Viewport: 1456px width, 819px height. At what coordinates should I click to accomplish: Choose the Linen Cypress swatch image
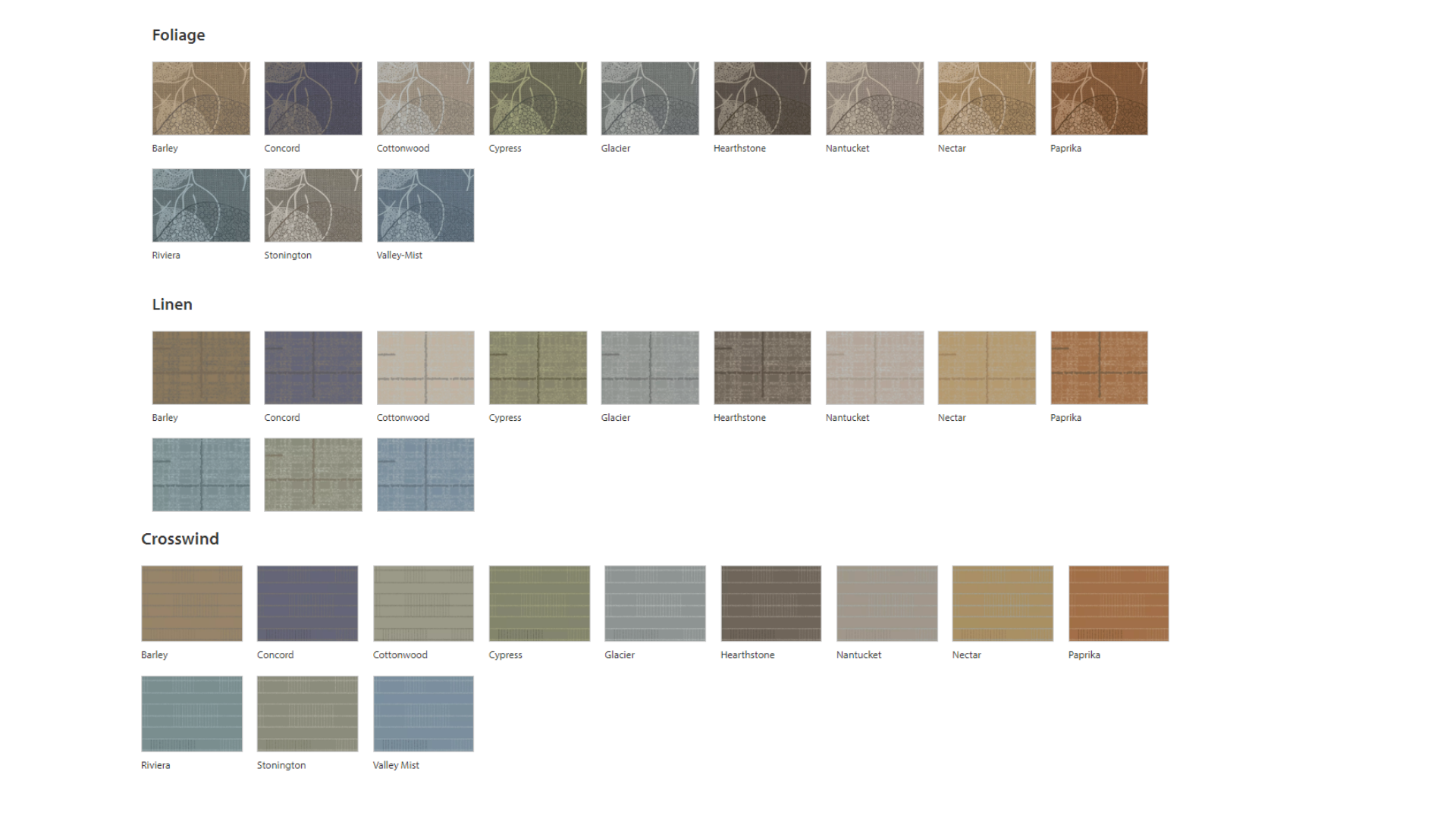538,368
